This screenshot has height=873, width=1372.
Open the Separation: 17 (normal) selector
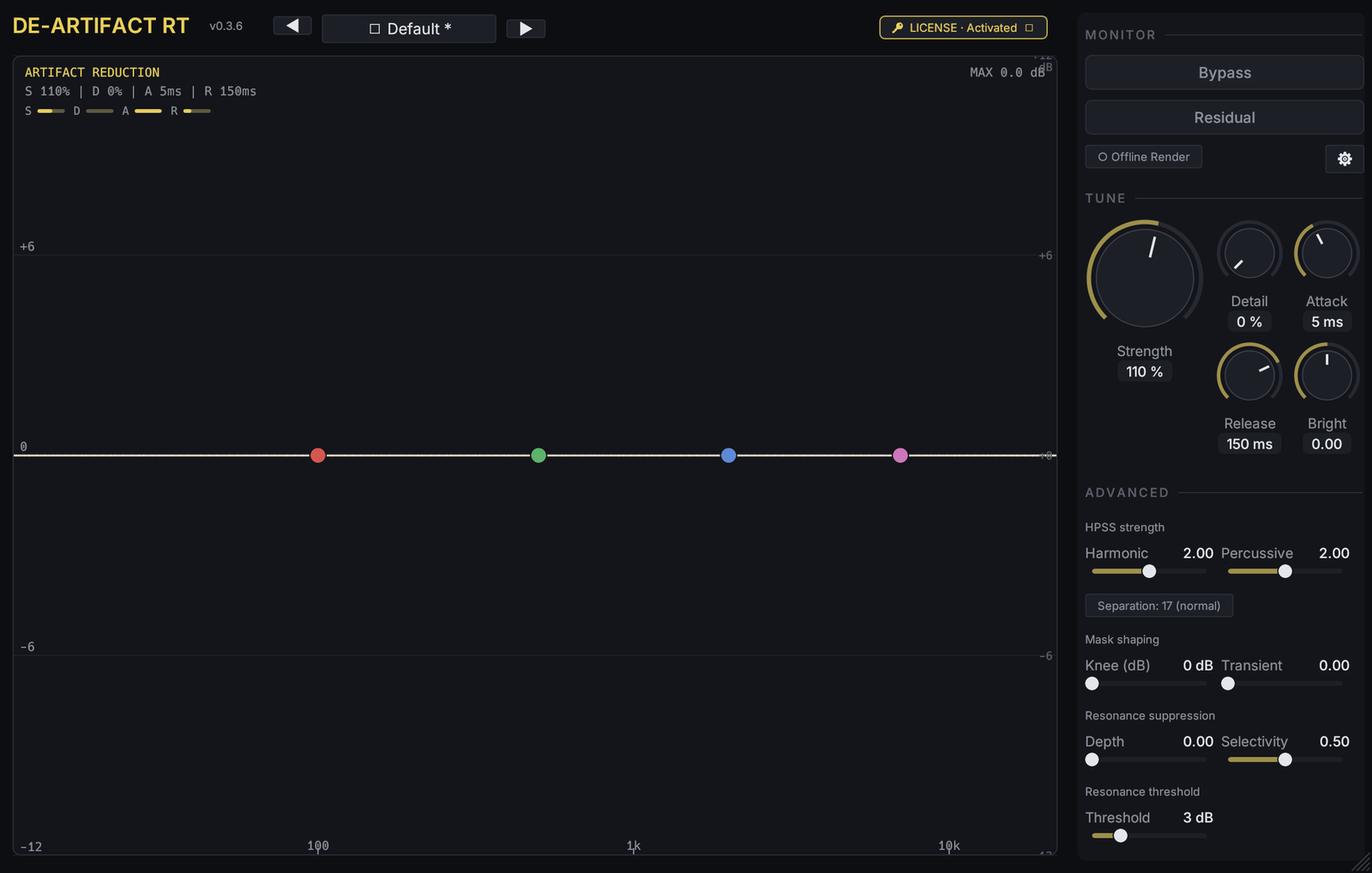click(1159, 605)
